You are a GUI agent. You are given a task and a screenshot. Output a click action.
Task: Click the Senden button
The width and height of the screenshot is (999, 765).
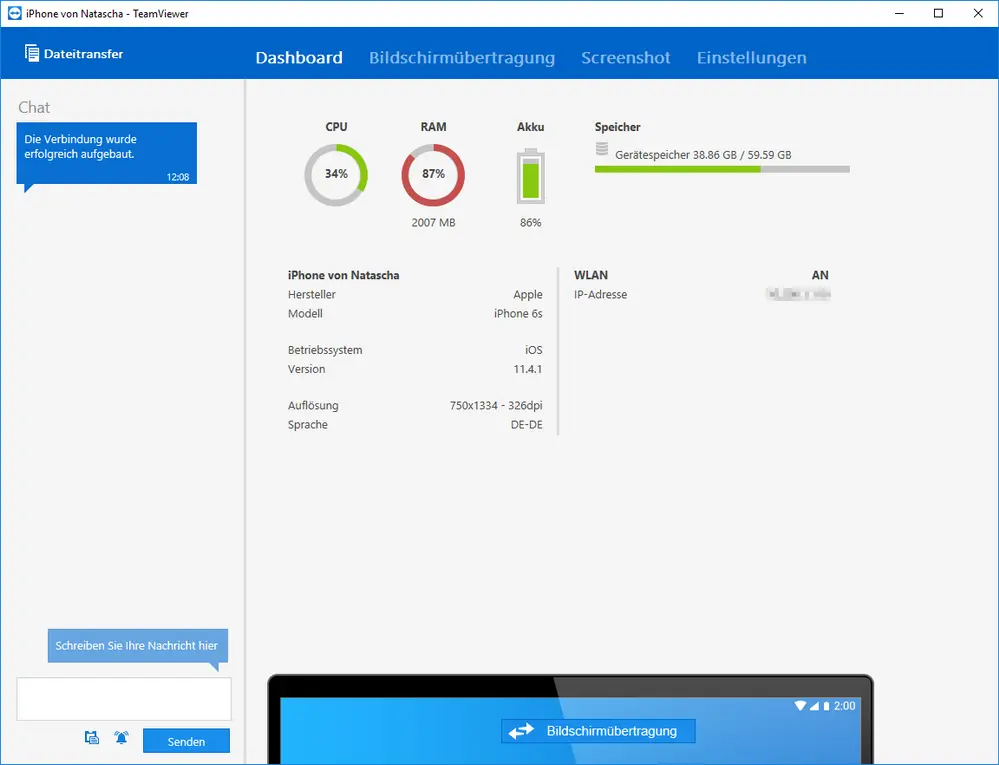186,741
